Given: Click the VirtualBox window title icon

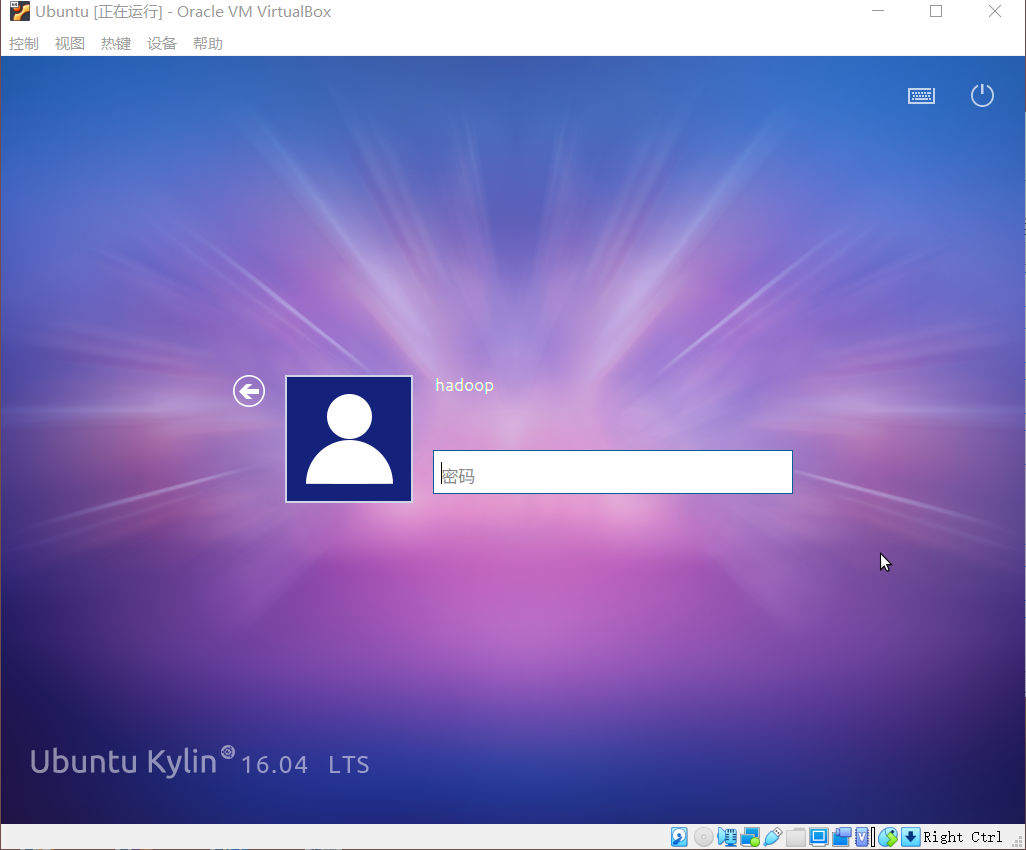Looking at the screenshot, I should [20, 12].
